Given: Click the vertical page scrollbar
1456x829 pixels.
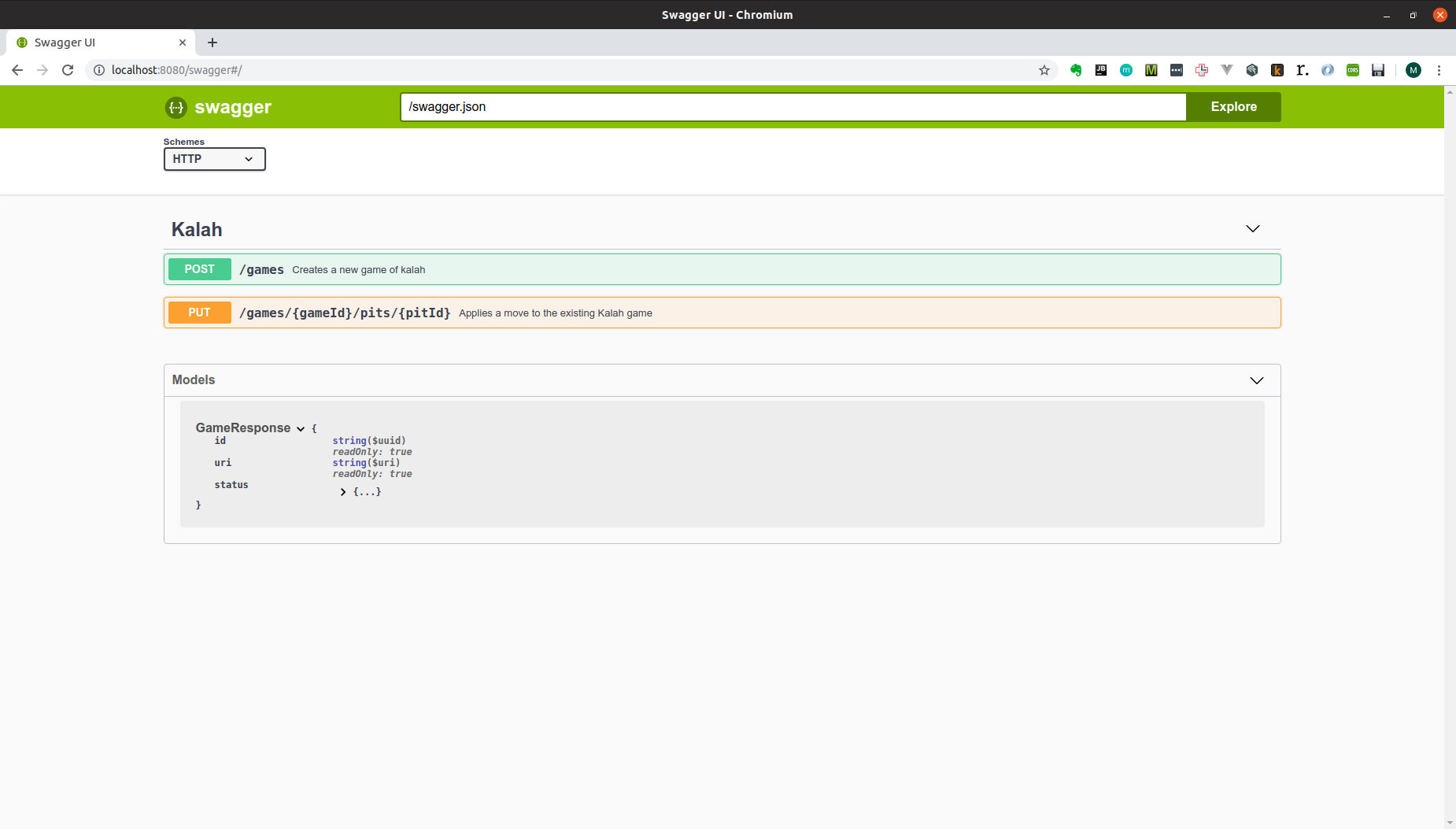Looking at the screenshot, I should (x=1450, y=457).
